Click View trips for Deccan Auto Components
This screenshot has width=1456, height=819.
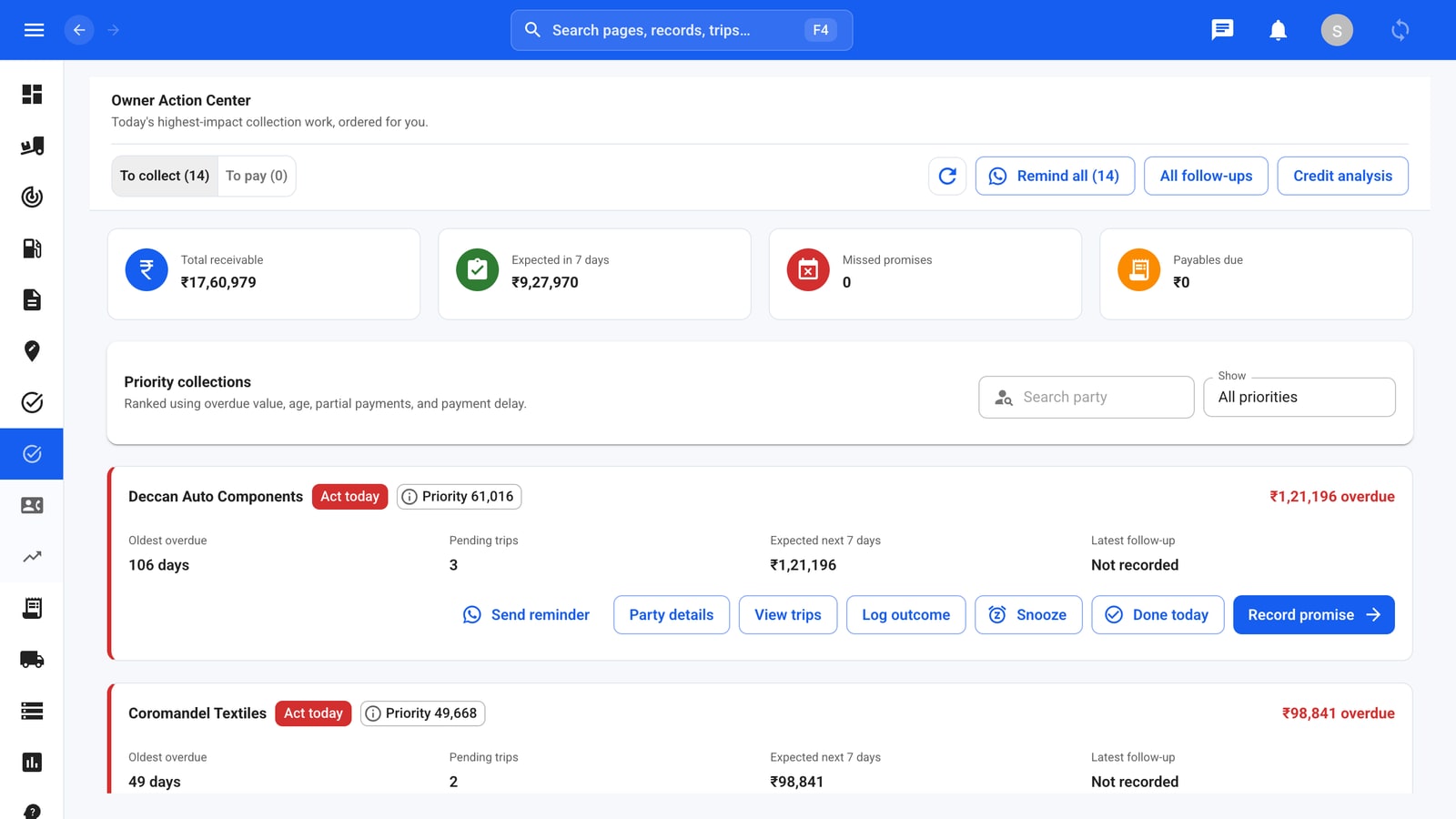point(788,615)
